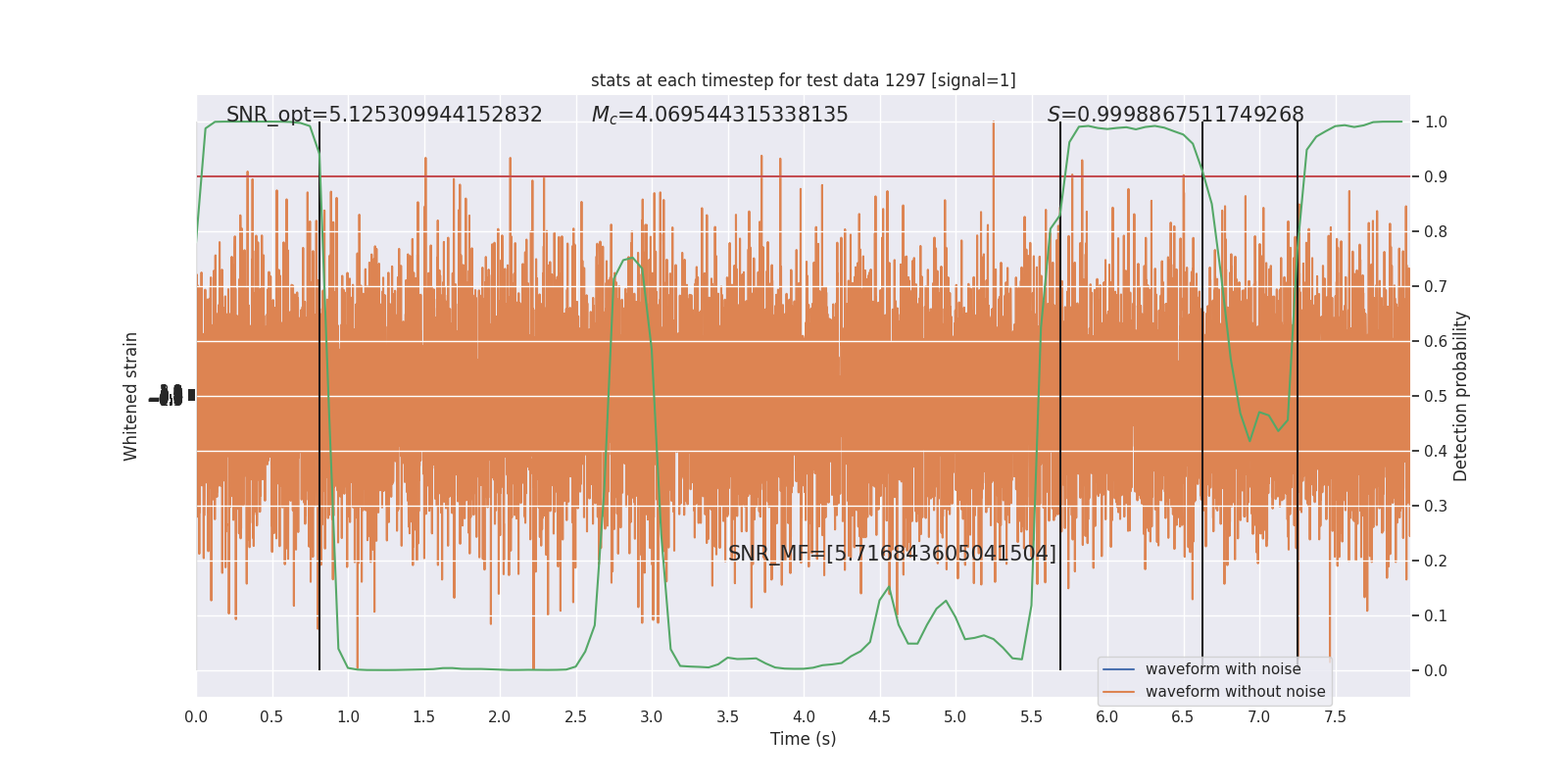Click the green curve dip near 6.95 seconds
Image resolution: width=1568 pixels, height=784 pixels.
pyautogui.click(x=1249, y=440)
